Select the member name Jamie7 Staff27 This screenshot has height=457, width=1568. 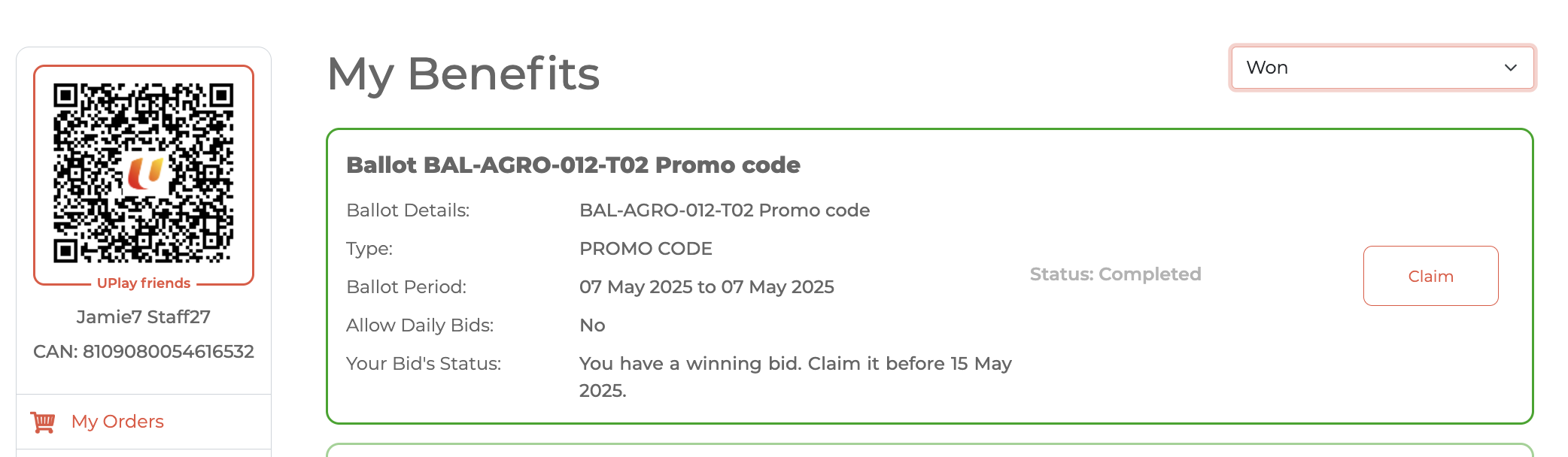point(144,317)
